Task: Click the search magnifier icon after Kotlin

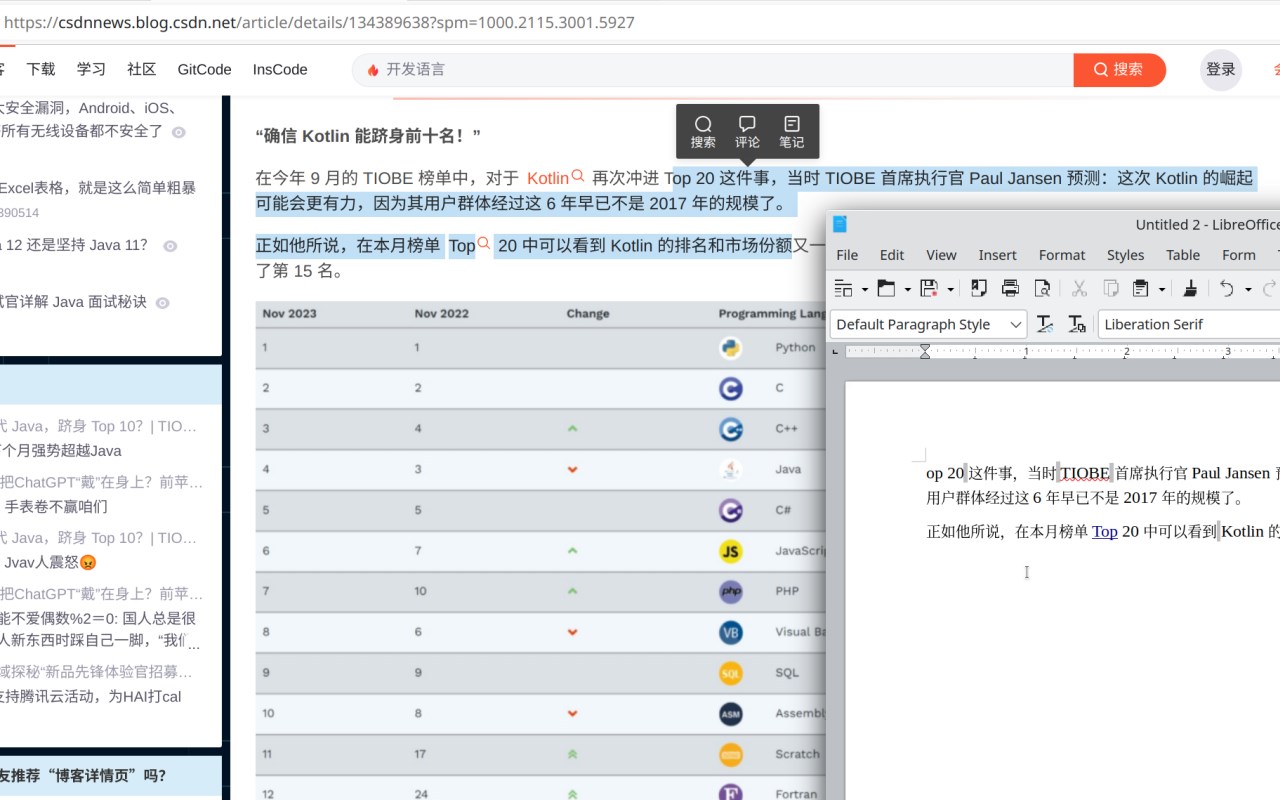Action: [x=578, y=176]
